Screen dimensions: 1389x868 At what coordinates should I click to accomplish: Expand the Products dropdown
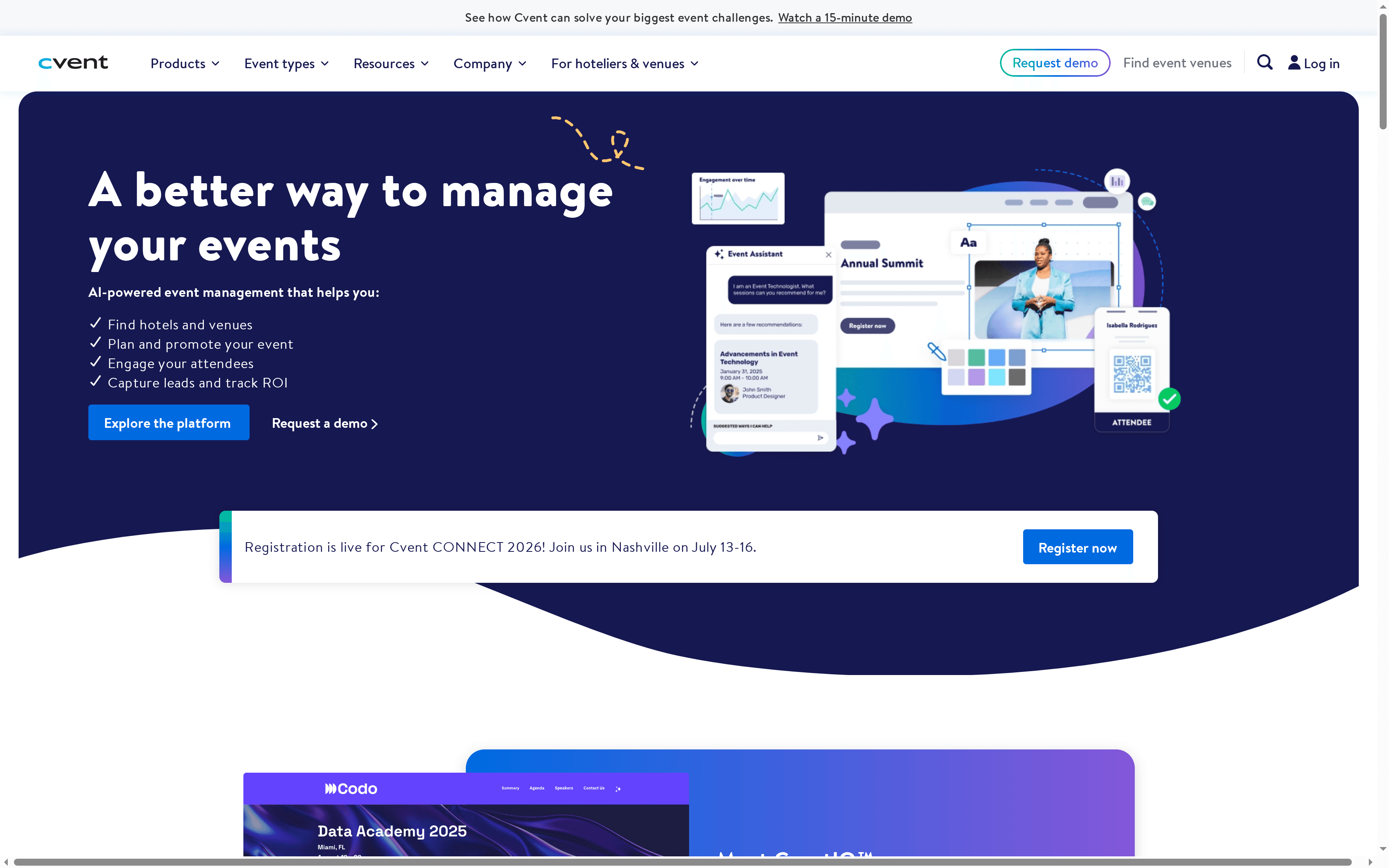click(x=184, y=63)
